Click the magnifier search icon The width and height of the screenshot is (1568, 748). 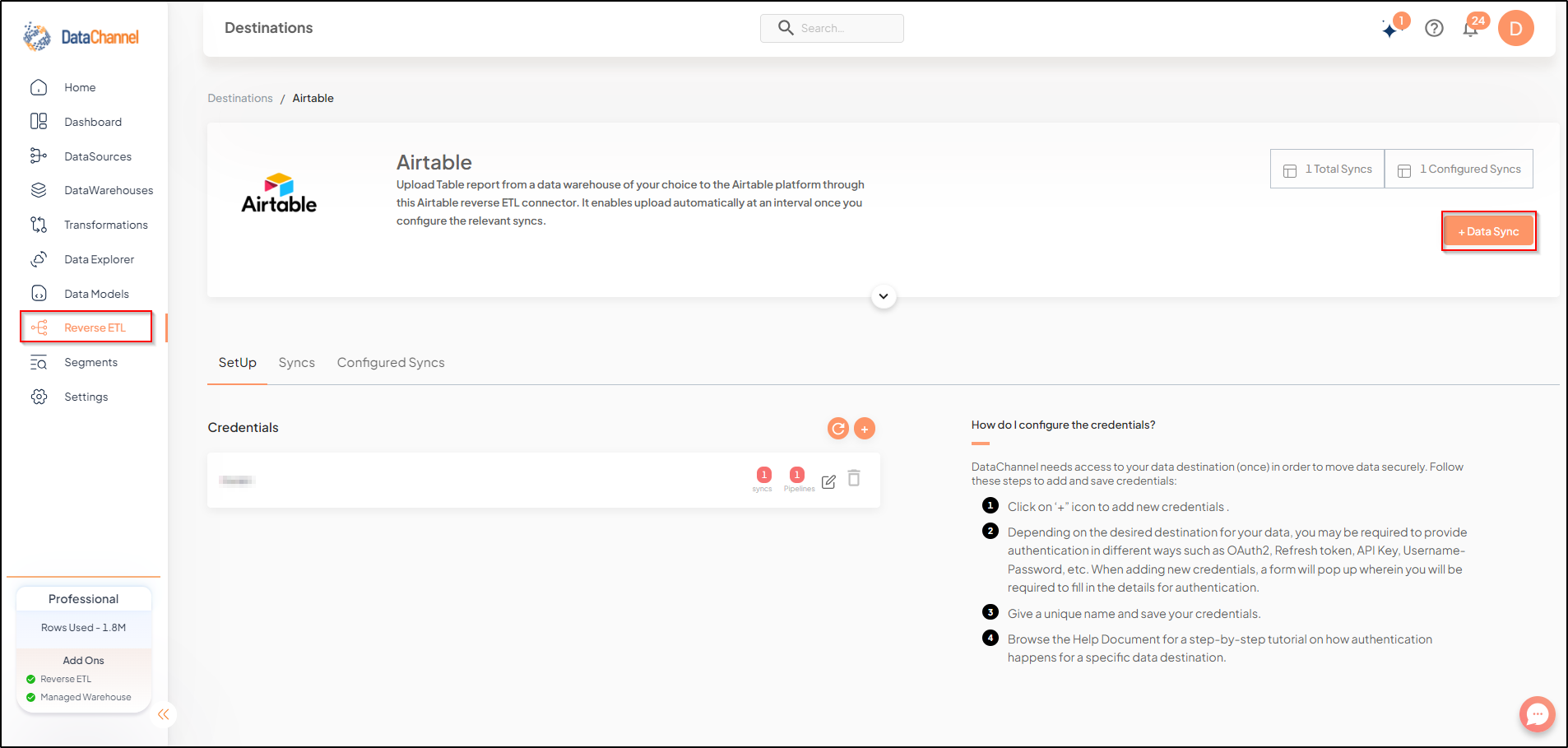pyautogui.click(x=786, y=28)
